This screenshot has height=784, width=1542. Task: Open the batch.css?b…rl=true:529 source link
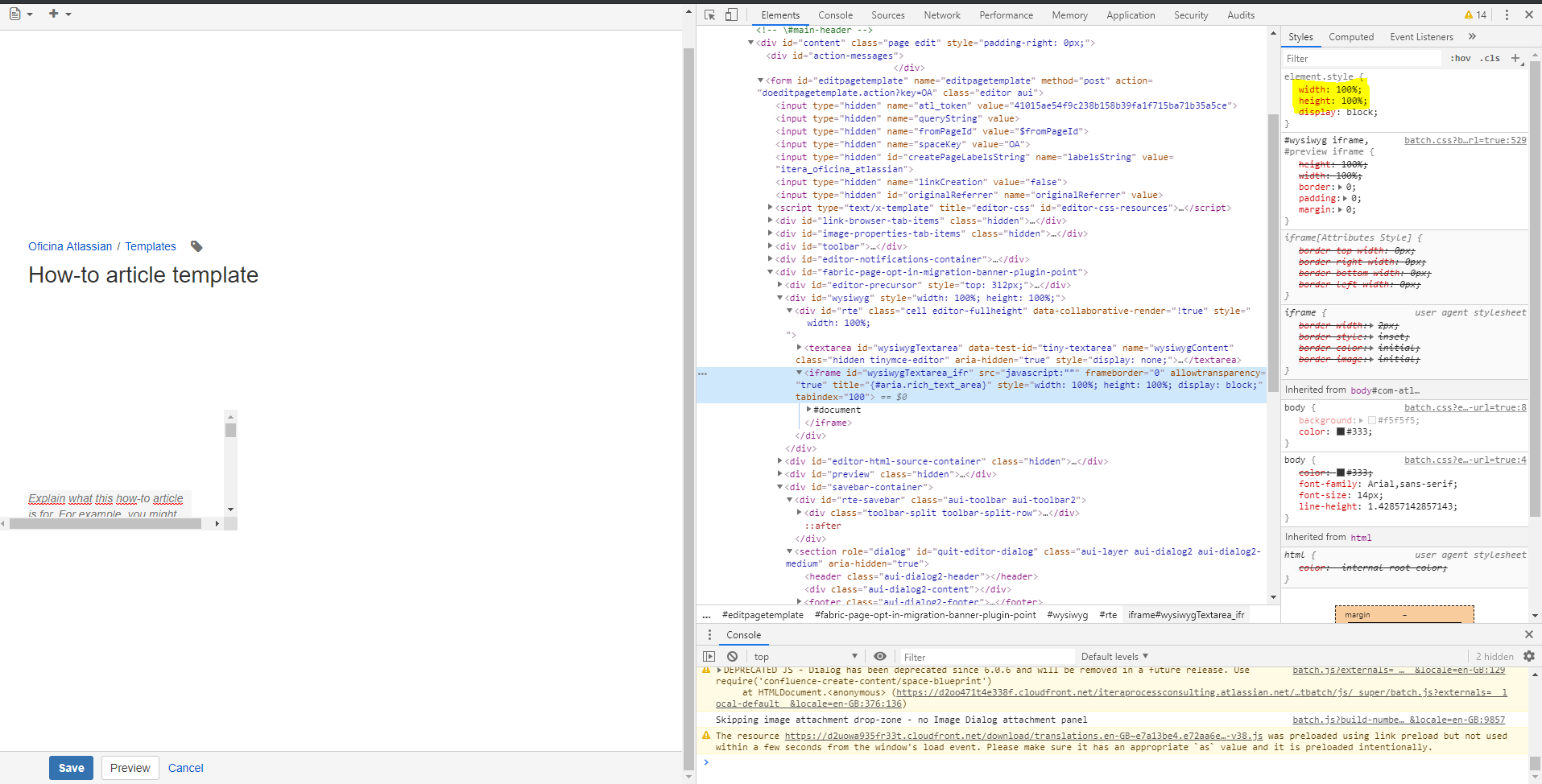point(1465,140)
